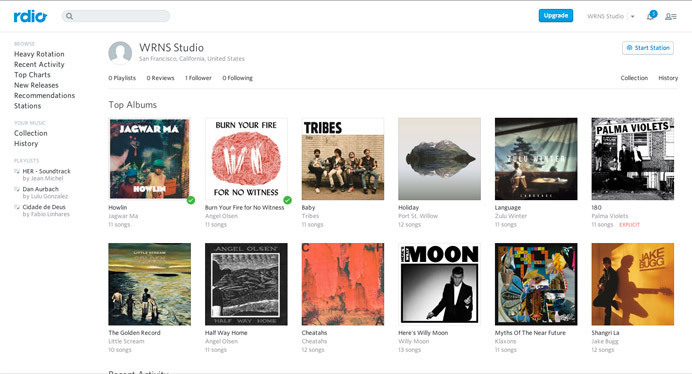Click the Zulu Winter artist link
The image size is (692, 374).
(511, 216)
